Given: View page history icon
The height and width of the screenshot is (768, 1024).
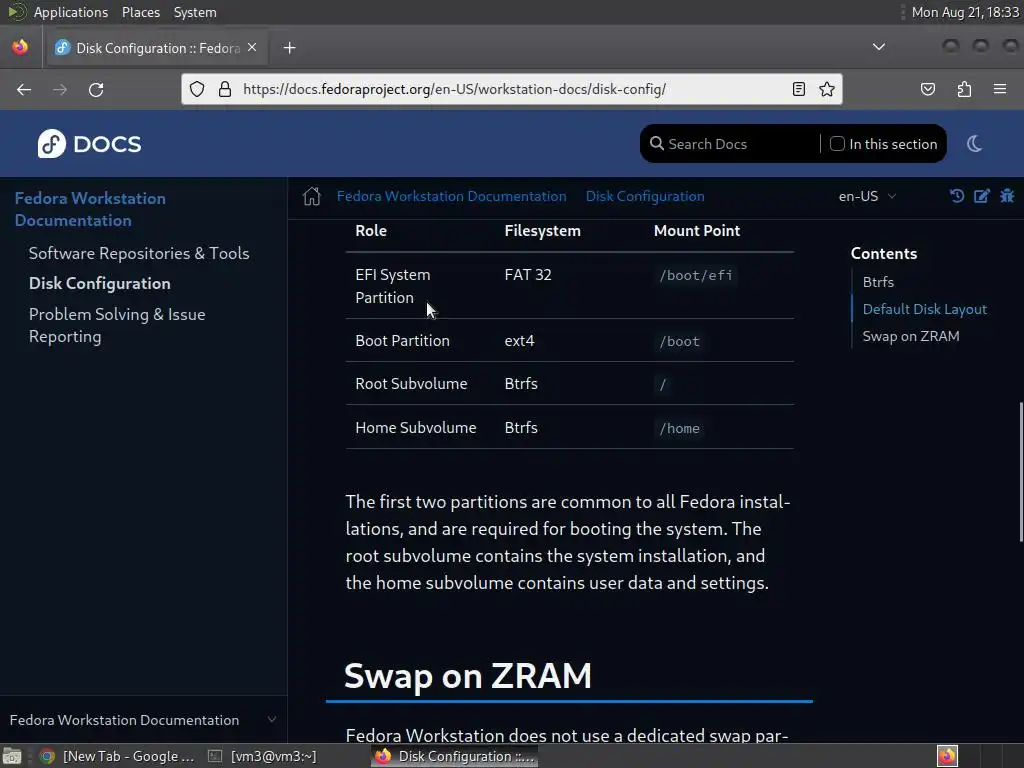Looking at the screenshot, I should (957, 196).
